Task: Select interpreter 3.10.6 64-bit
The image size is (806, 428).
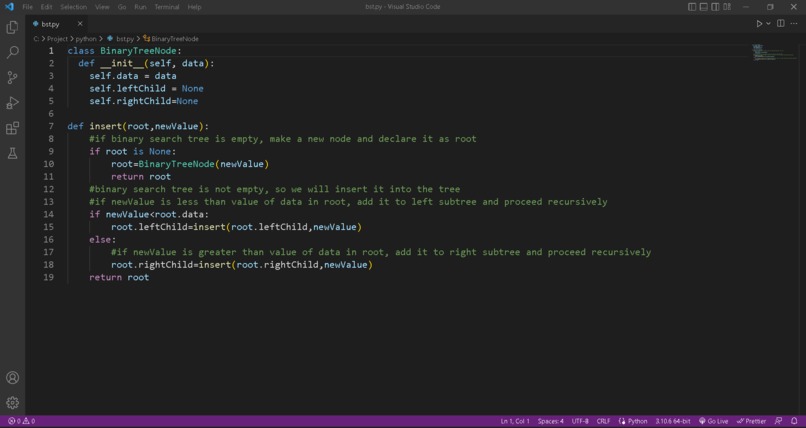Action: [x=672, y=421]
